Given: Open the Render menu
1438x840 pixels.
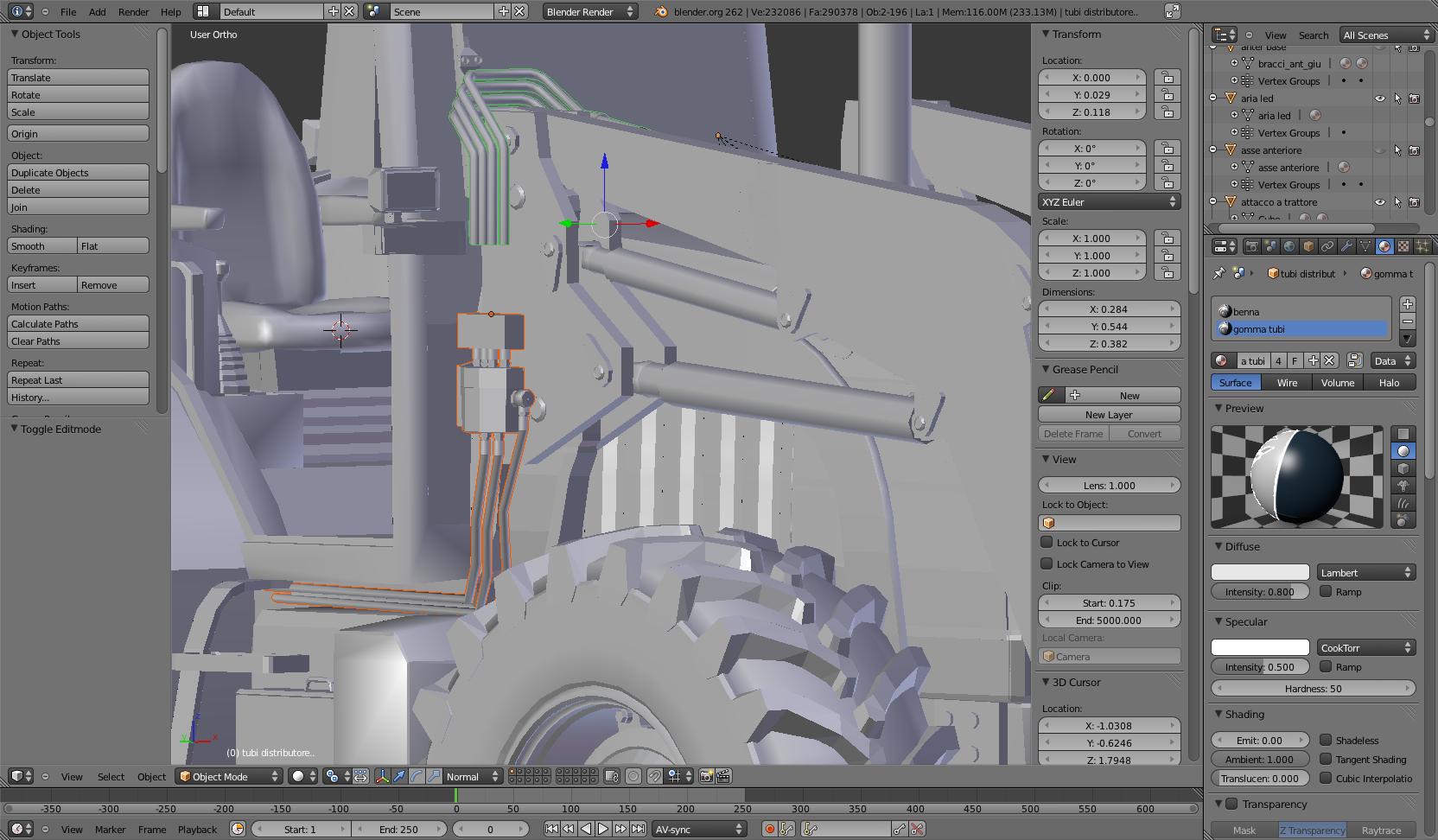Looking at the screenshot, I should 133,11.
